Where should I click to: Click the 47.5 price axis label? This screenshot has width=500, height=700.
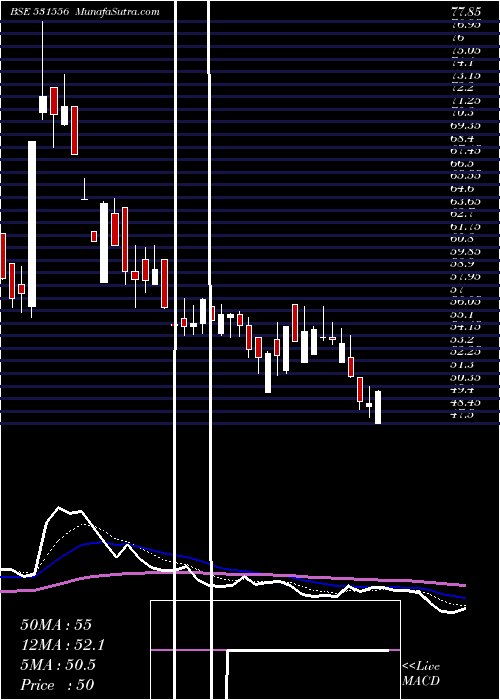pos(463,415)
